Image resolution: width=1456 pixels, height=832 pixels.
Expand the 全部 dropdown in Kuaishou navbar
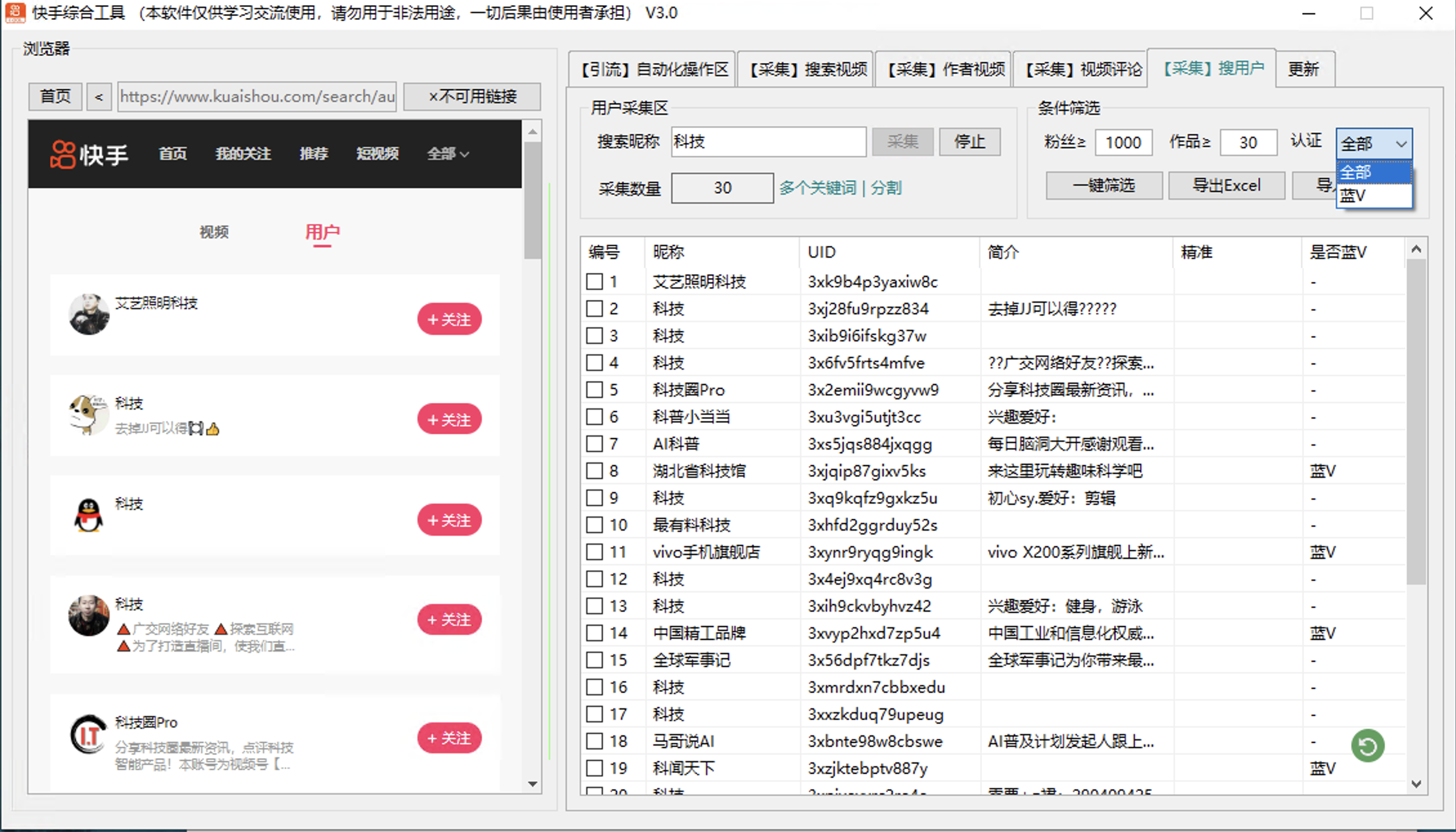click(x=447, y=153)
